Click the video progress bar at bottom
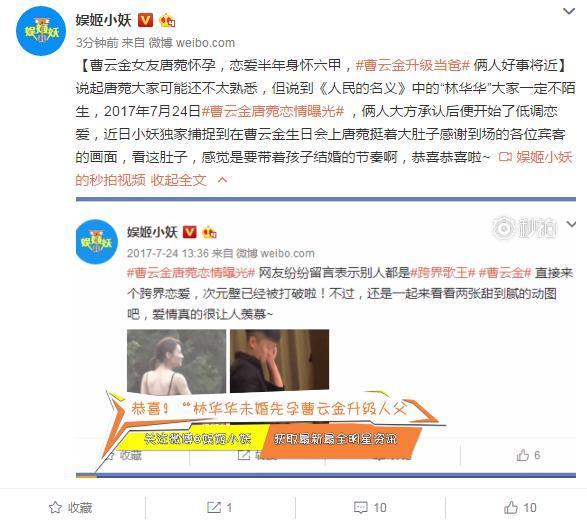This screenshot has width=587, height=522. click(x=326, y=476)
